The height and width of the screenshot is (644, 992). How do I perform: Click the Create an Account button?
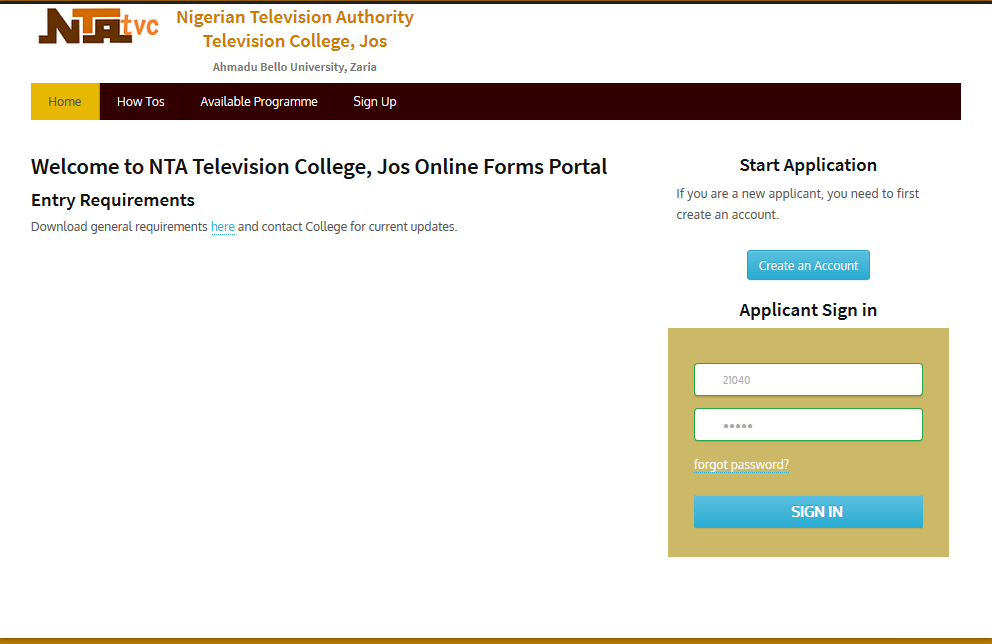808,265
